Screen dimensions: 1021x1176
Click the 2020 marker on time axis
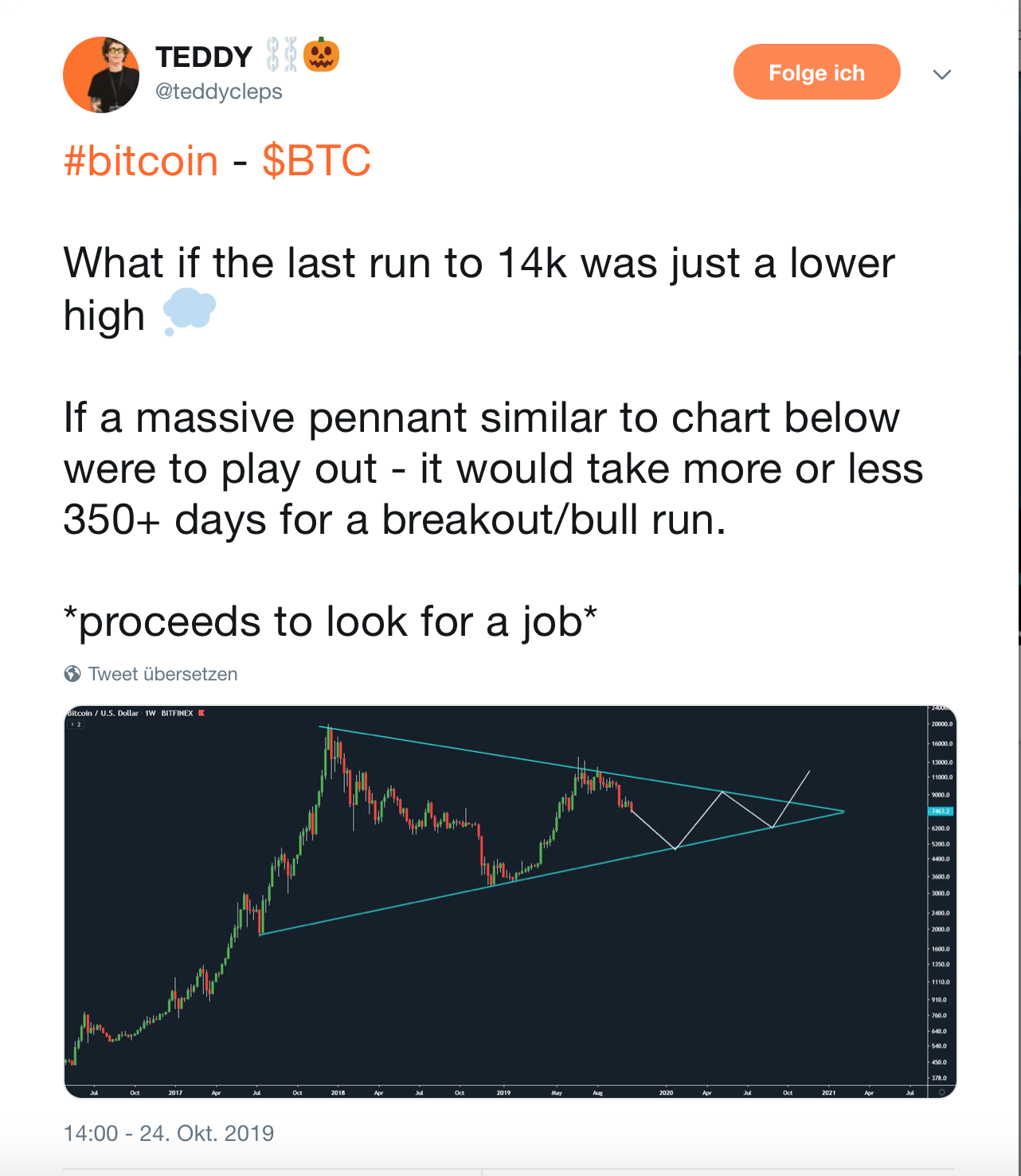tap(666, 1092)
